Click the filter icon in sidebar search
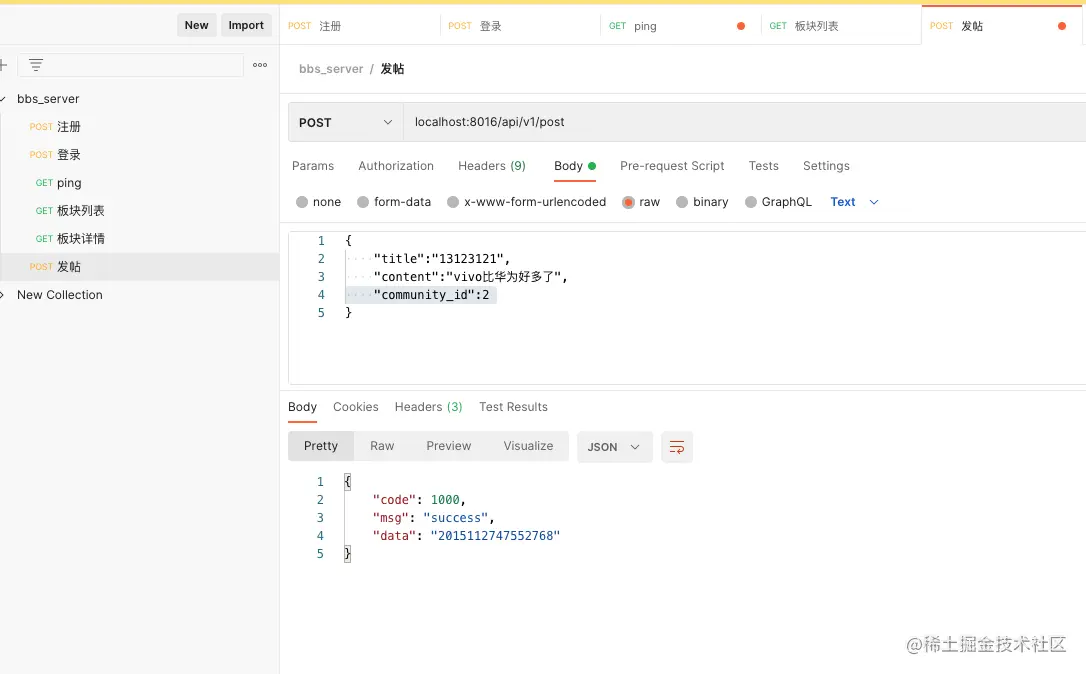The width and height of the screenshot is (1086, 674). point(36,65)
